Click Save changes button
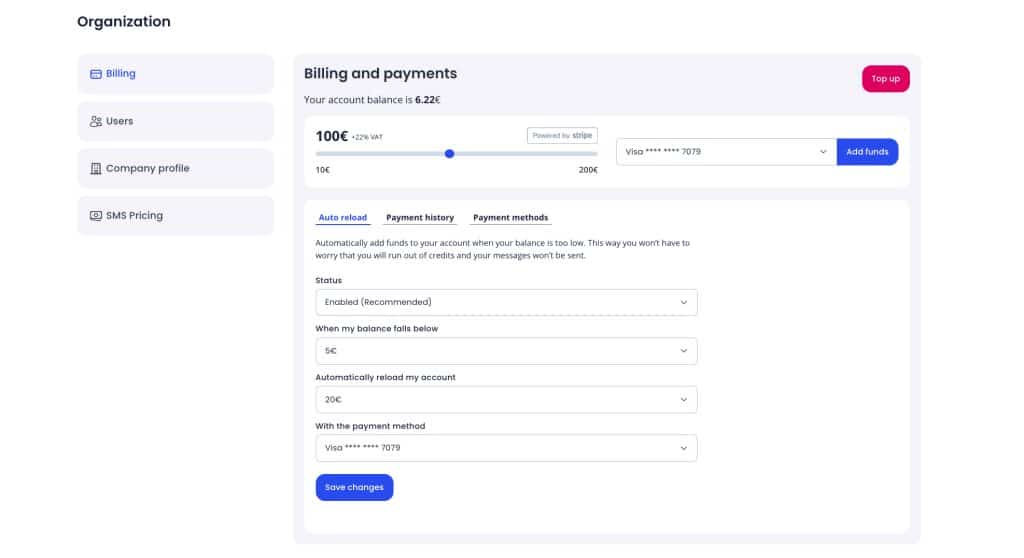 (x=354, y=487)
